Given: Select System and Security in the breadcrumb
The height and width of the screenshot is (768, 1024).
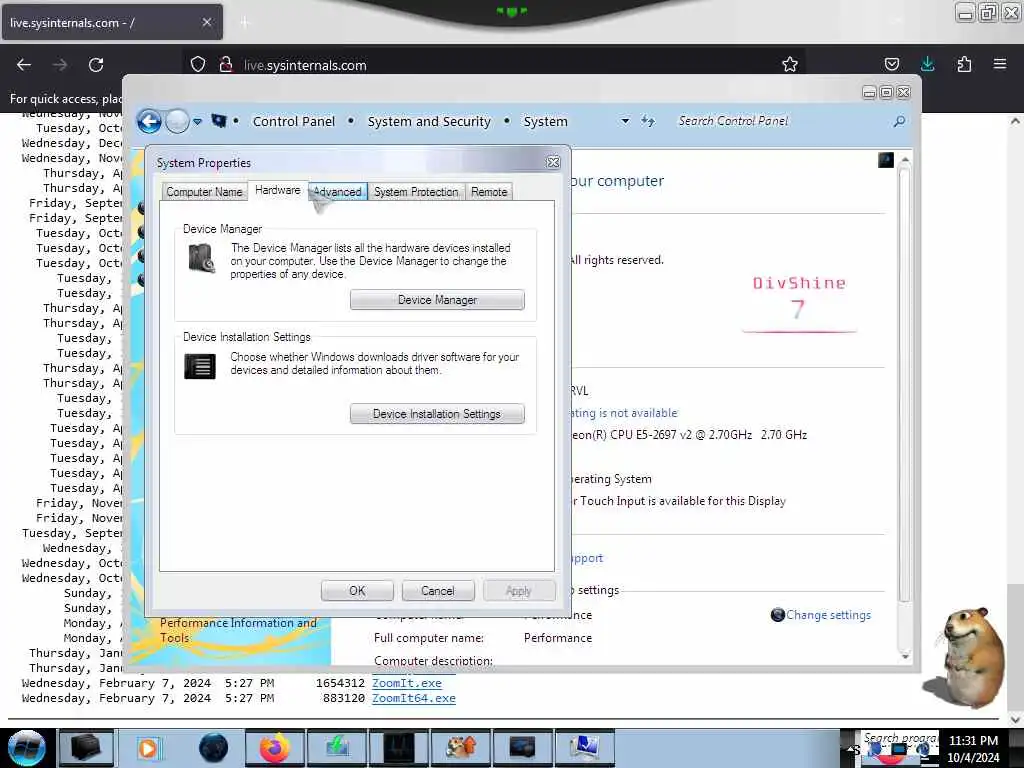Looking at the screenshot, I should pos(429,121).
